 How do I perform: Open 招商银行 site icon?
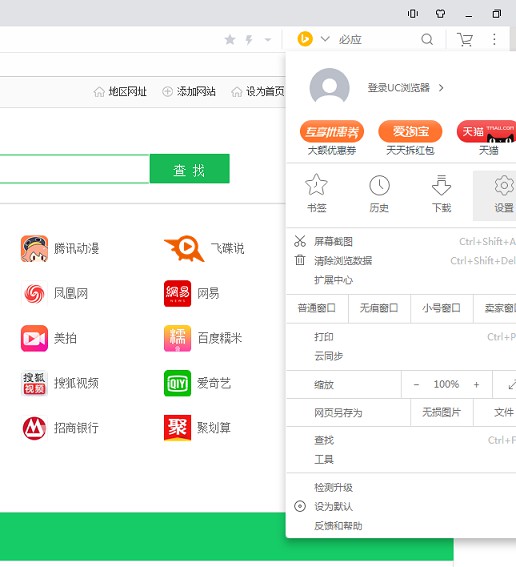(x=34, y=428)
